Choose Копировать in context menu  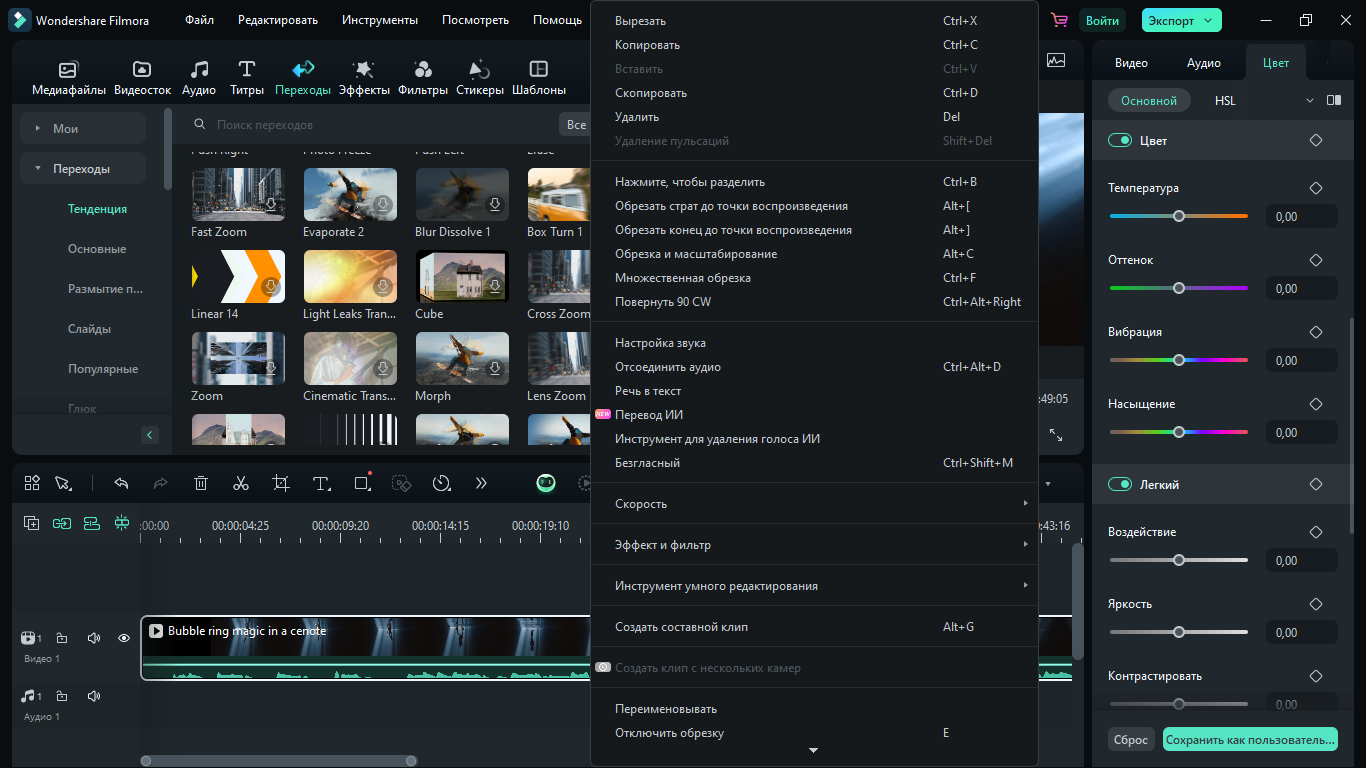click(813, 45)
